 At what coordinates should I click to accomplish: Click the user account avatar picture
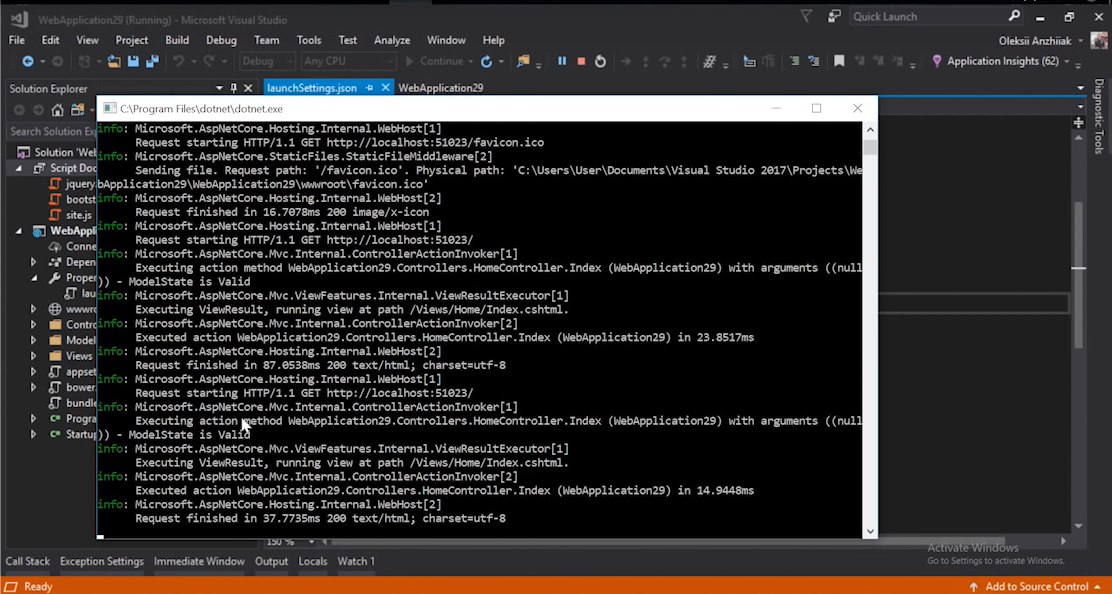pos(1099,40)
